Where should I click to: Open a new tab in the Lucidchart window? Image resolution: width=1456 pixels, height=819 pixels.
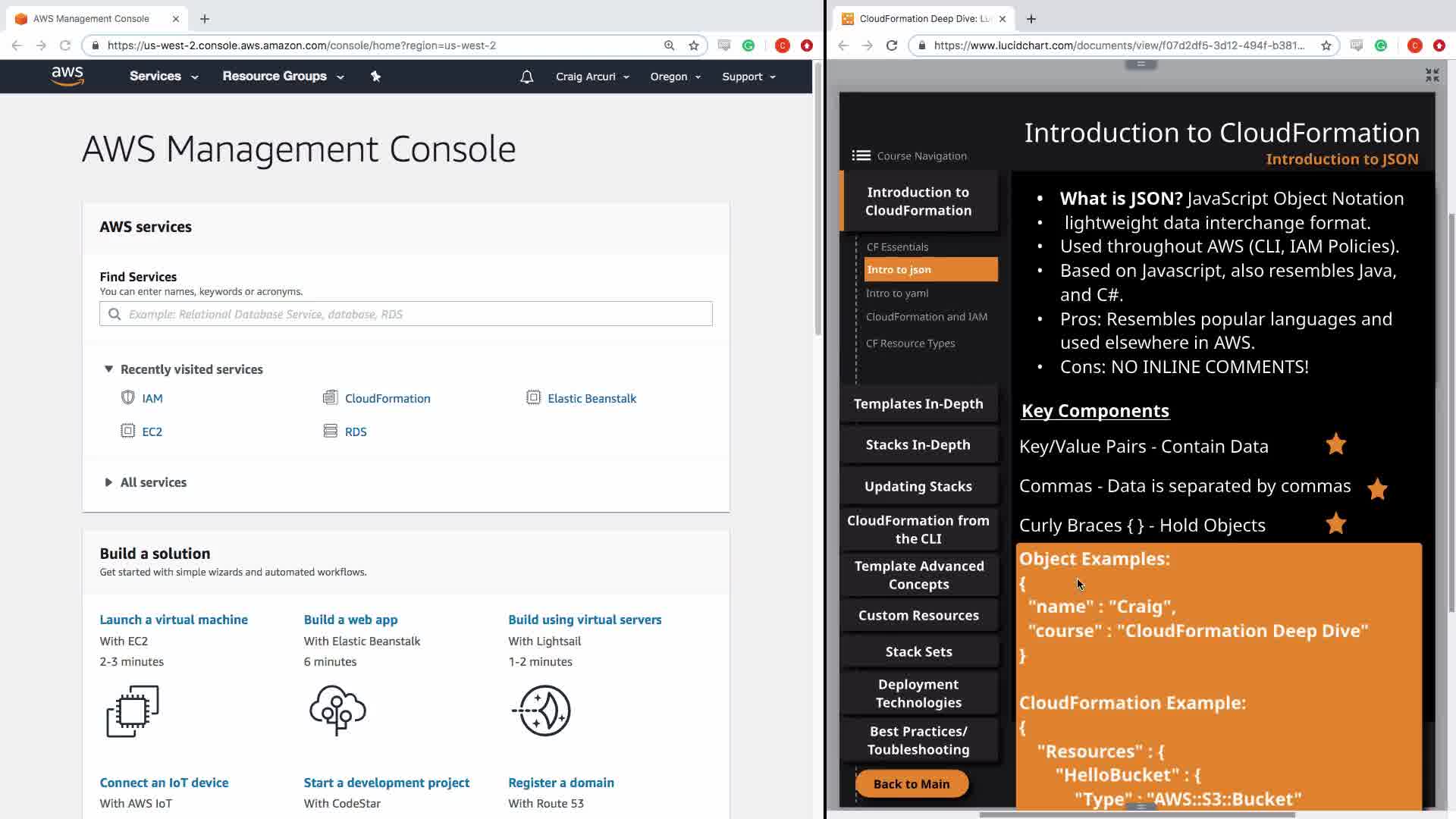tap(1031, 19)
